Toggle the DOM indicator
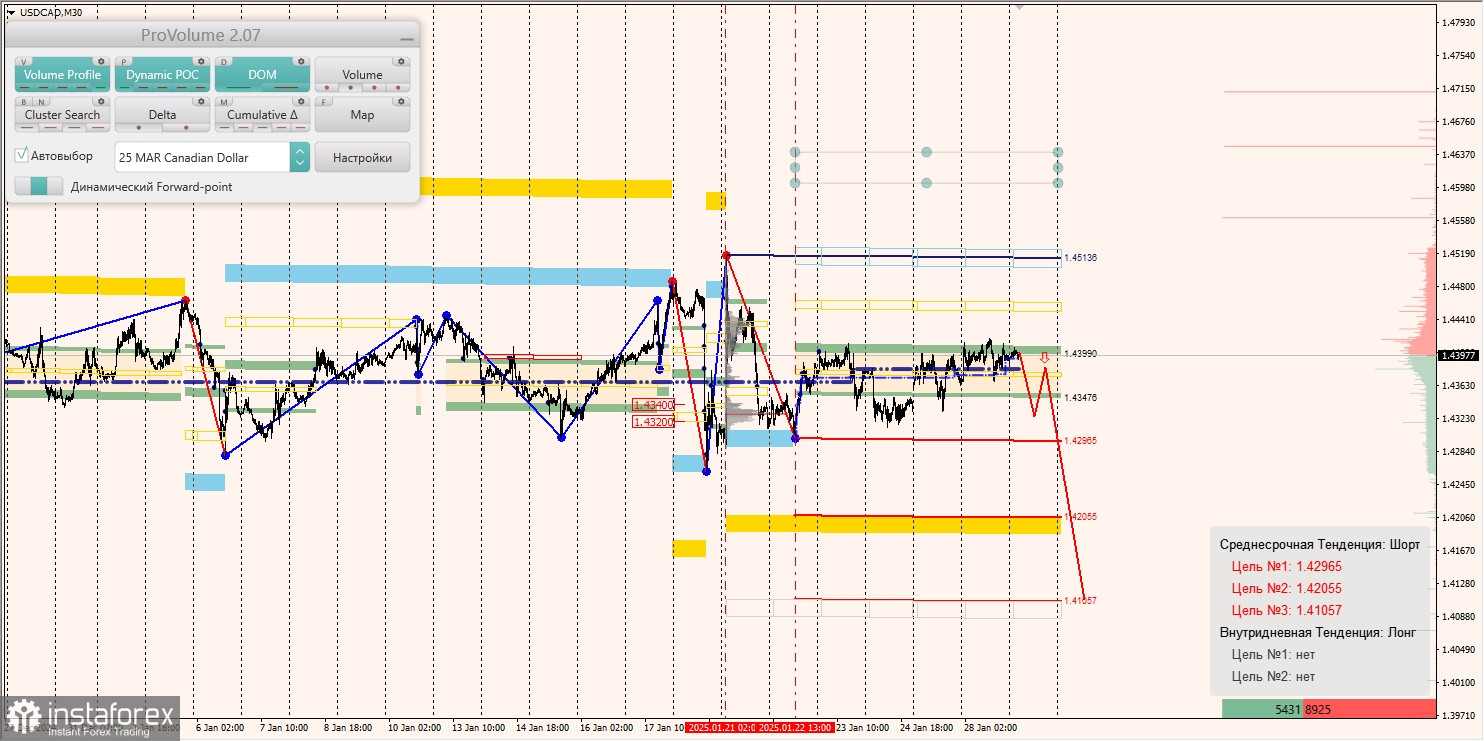This screenshot has height=741, width=1484. [262, 74]
